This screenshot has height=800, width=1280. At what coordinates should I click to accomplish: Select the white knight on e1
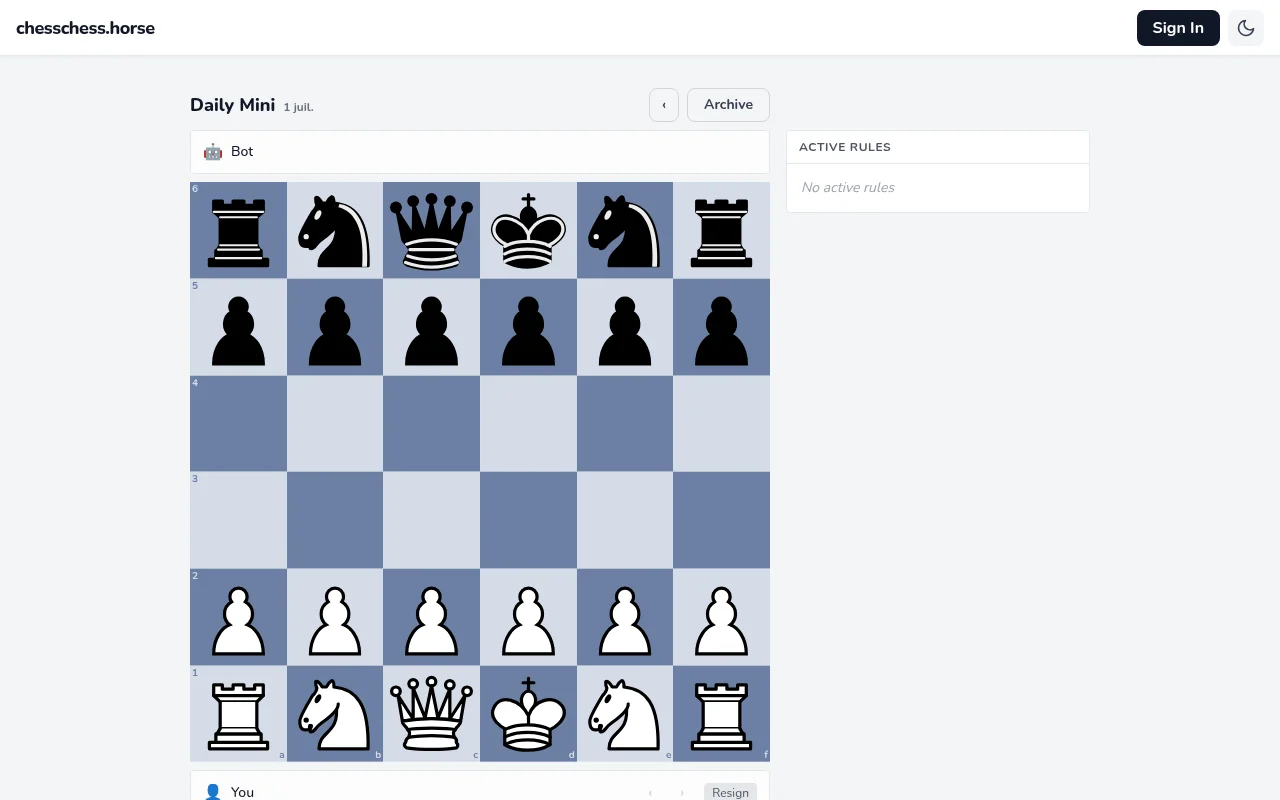[625, 714]
